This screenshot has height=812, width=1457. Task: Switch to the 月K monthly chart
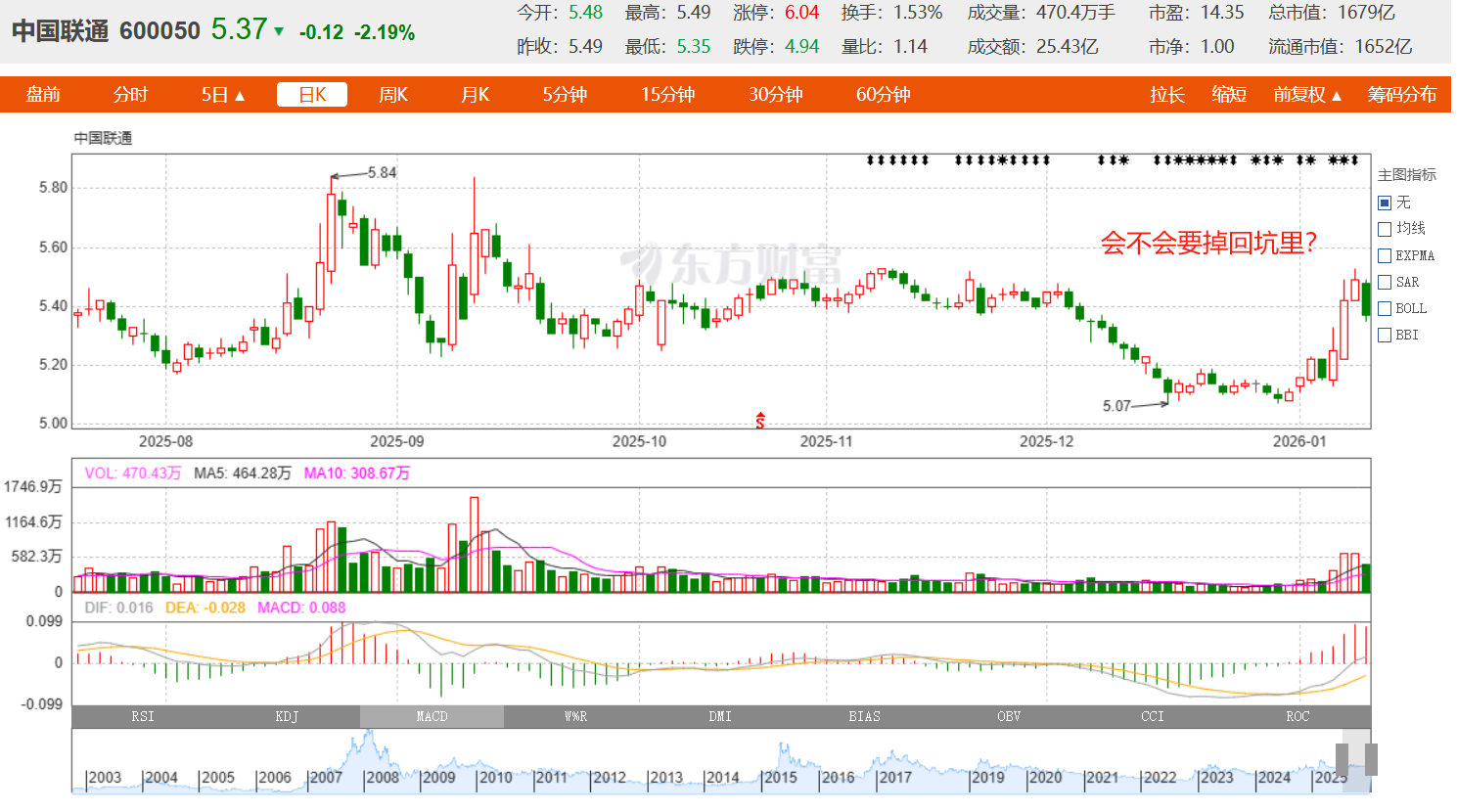(476, 95)
